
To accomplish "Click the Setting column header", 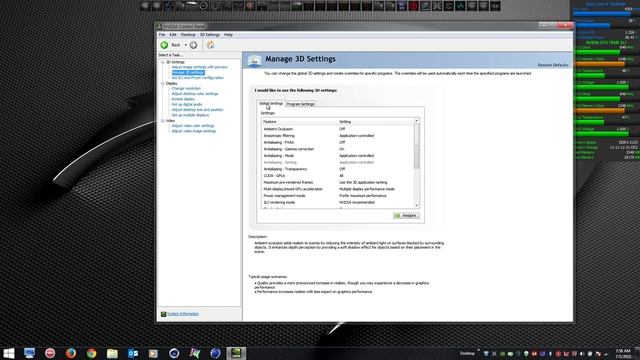I will tap(376, 122).
